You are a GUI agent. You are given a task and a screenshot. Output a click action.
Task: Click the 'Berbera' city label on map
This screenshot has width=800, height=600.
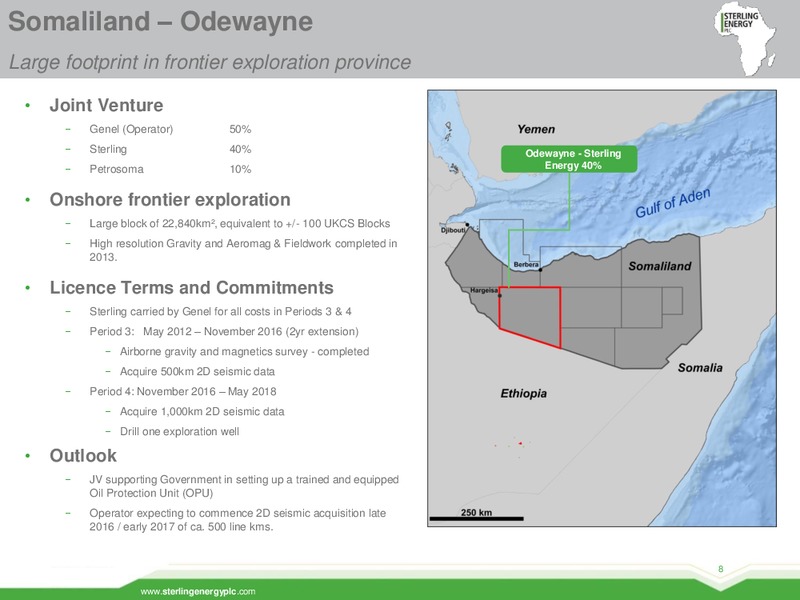(526, 265)
